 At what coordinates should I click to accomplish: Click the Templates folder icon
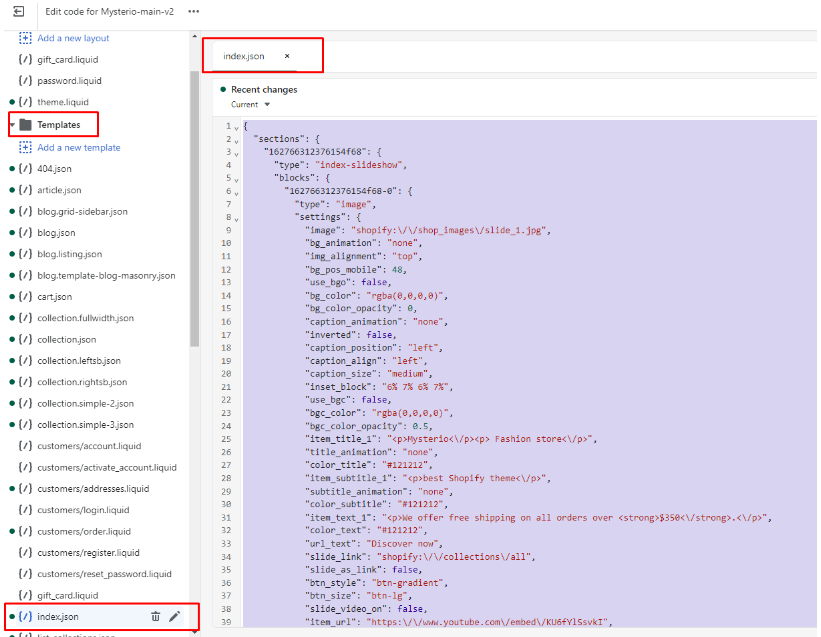tap(25, 125)
